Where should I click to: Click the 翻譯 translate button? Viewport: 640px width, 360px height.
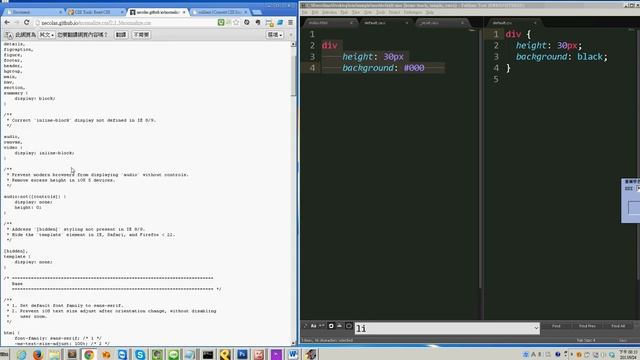click(x=121, y=35)
